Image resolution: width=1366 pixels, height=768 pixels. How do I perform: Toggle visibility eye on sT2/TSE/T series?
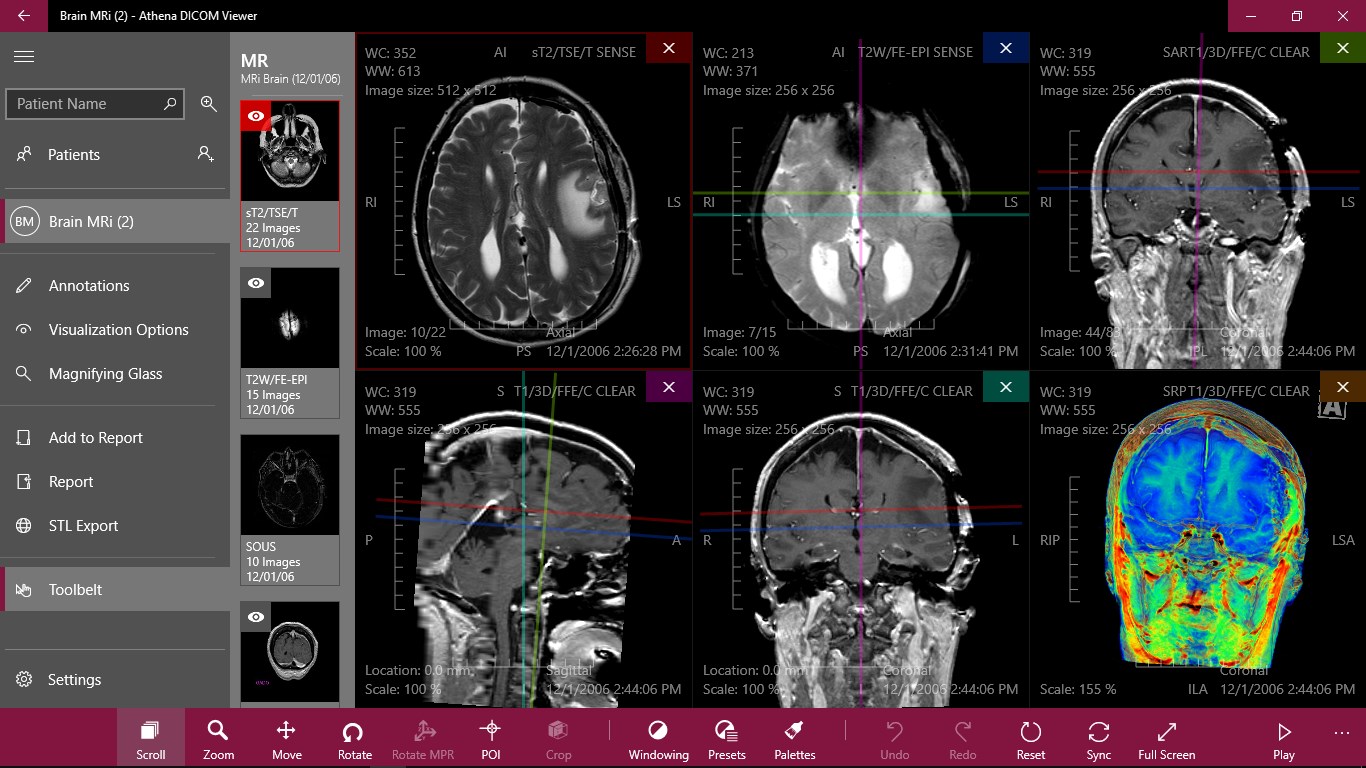point(256,116)
